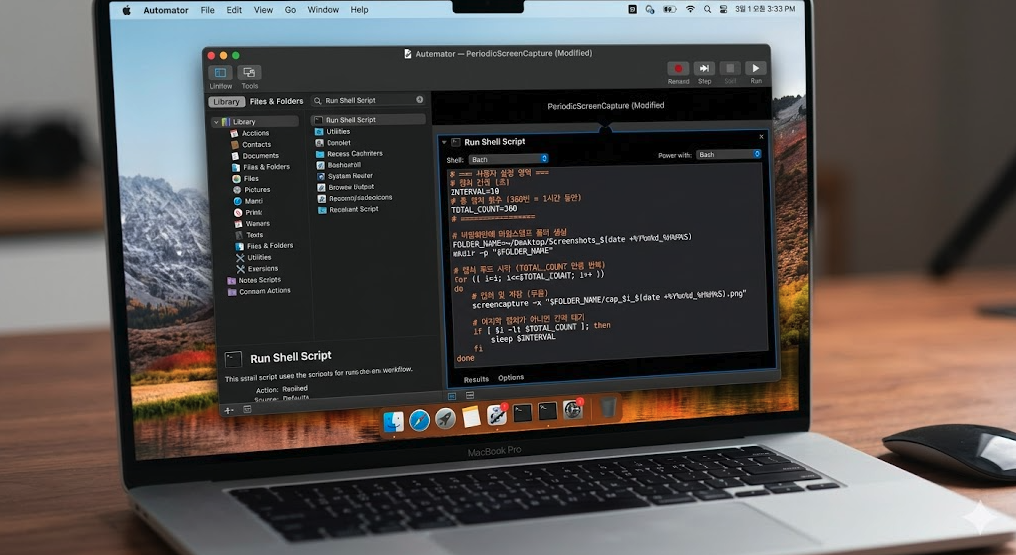The image size is (1016, 555).
Task: Click the red Record button in toolbar
Action: tap(678, 69)
